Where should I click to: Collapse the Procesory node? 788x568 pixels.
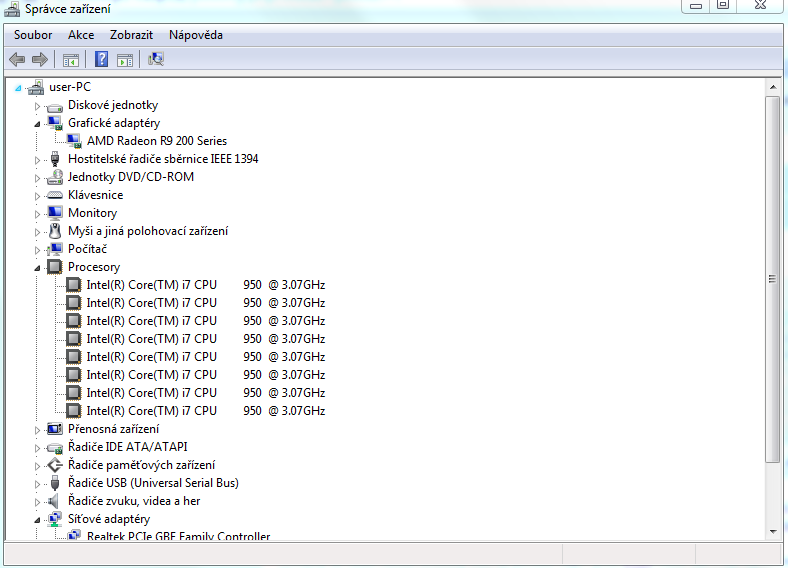(x=37, y=268)
